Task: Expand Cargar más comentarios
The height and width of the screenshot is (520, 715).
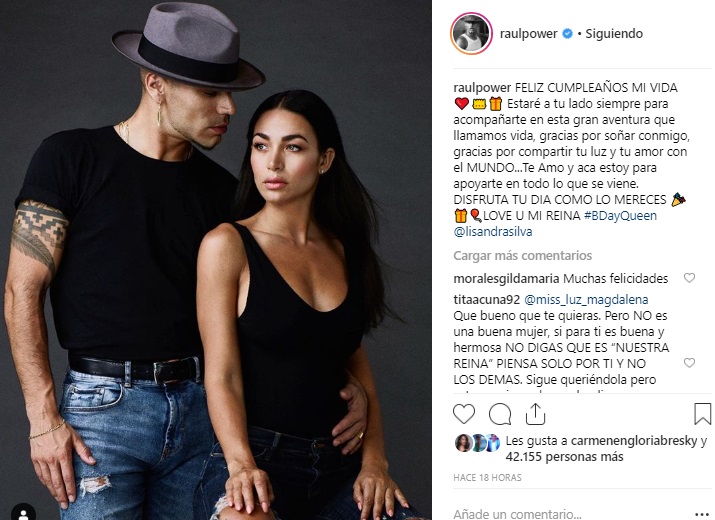Action: (523, 255)
